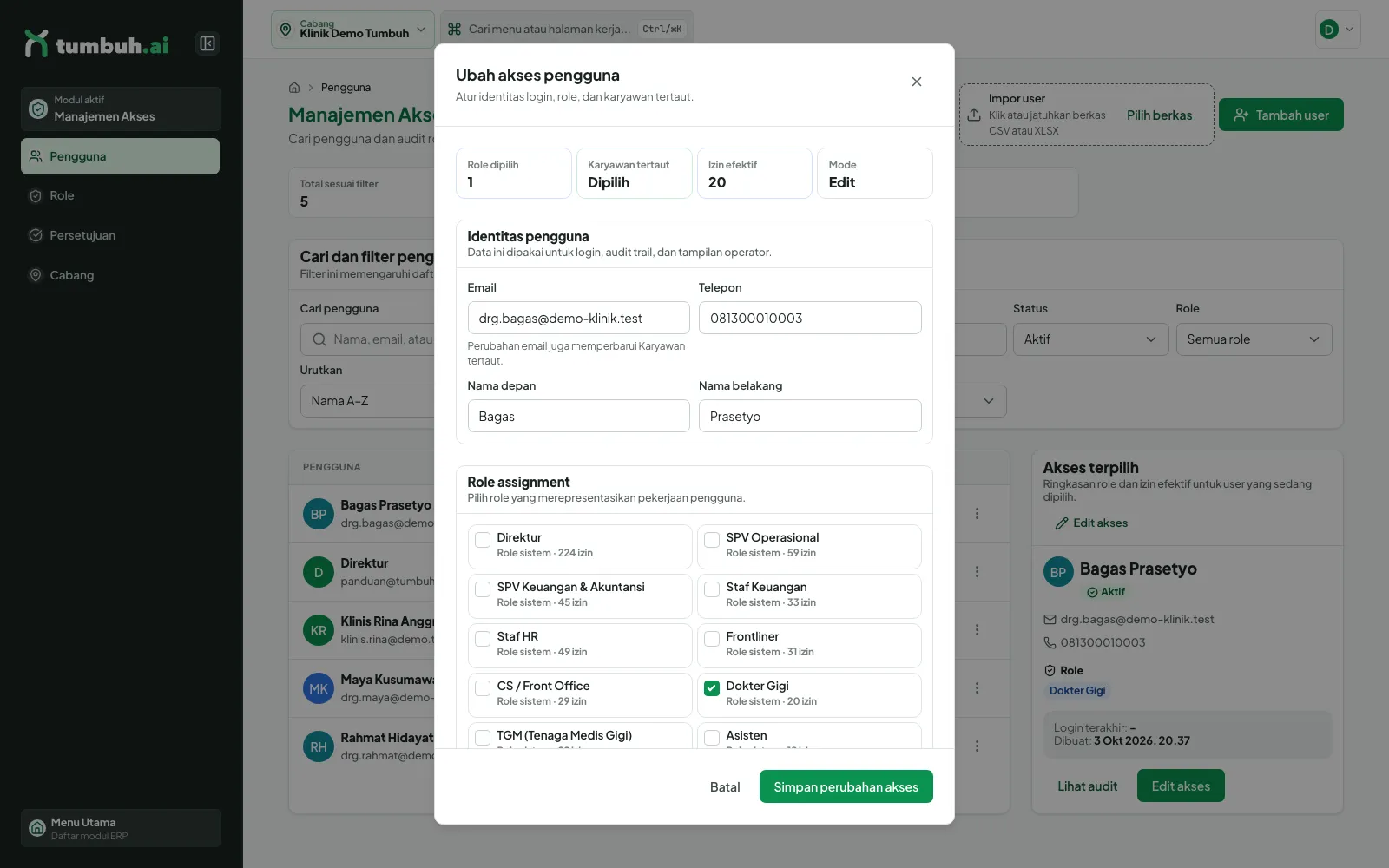Check the CS / Front Office checkbox
1389x868 pixels.
click(x=483, y=688)
